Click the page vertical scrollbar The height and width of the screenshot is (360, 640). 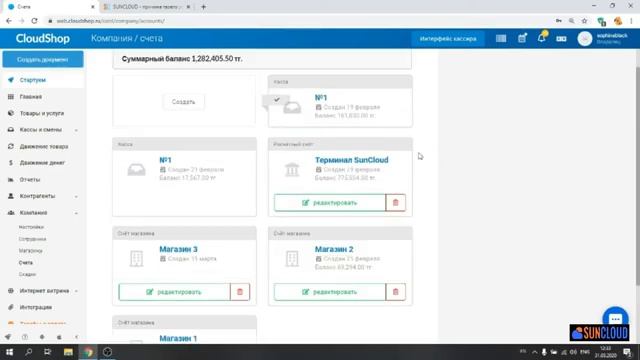click(x=637, y=176)
